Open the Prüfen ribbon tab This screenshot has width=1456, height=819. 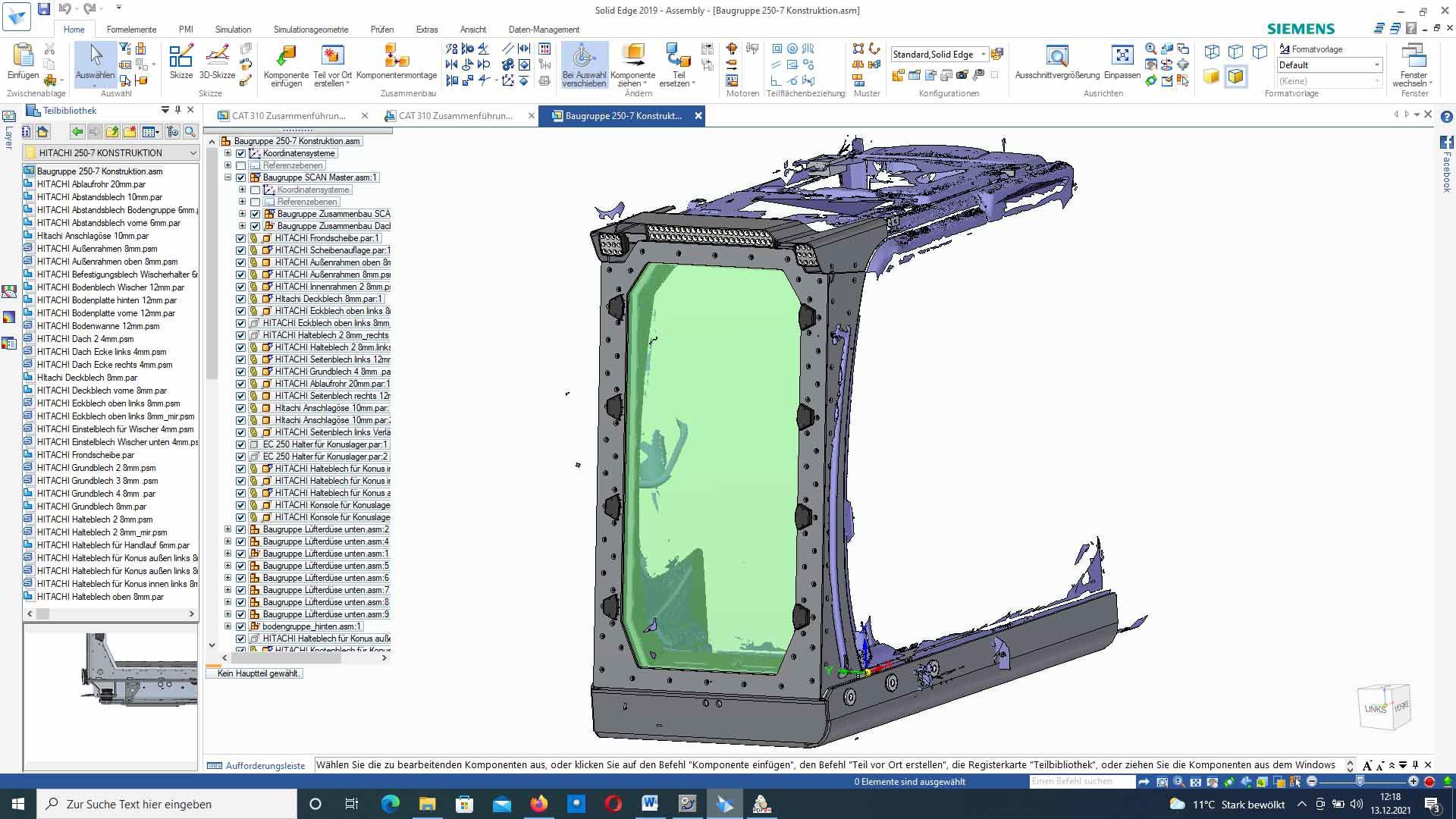382,30
